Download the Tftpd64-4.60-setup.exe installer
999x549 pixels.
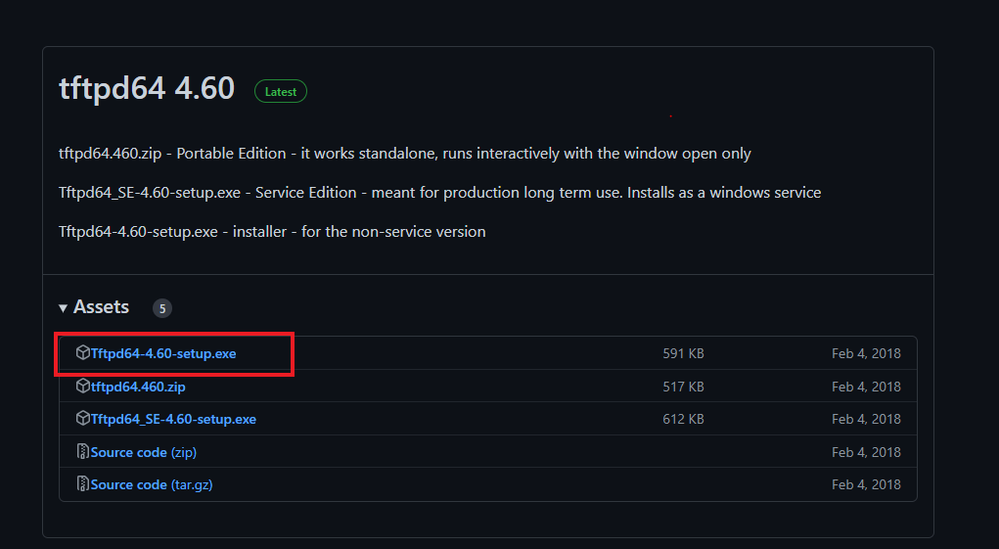click(163, 354)
